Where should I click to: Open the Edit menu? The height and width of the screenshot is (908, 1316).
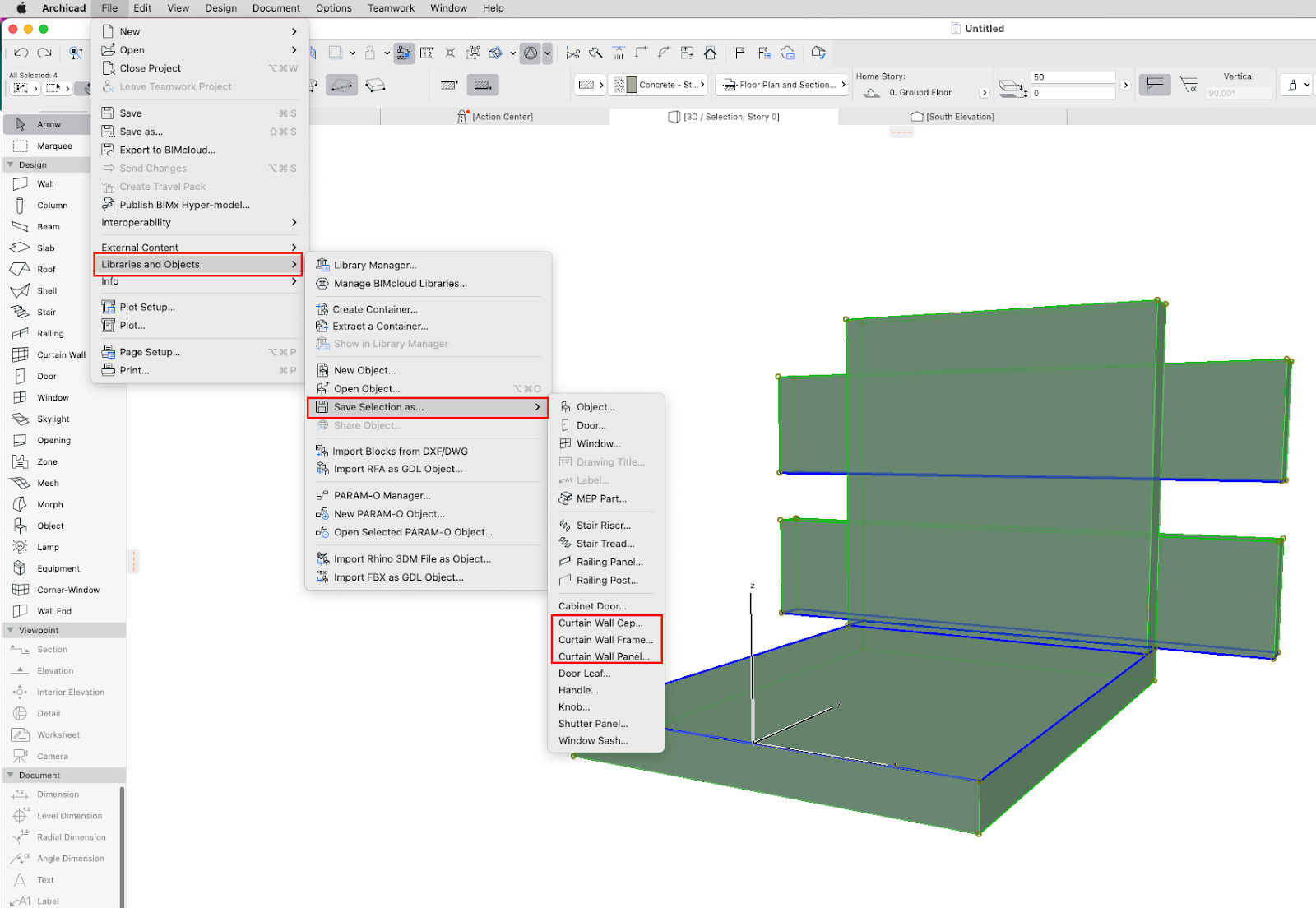(142, 8)
